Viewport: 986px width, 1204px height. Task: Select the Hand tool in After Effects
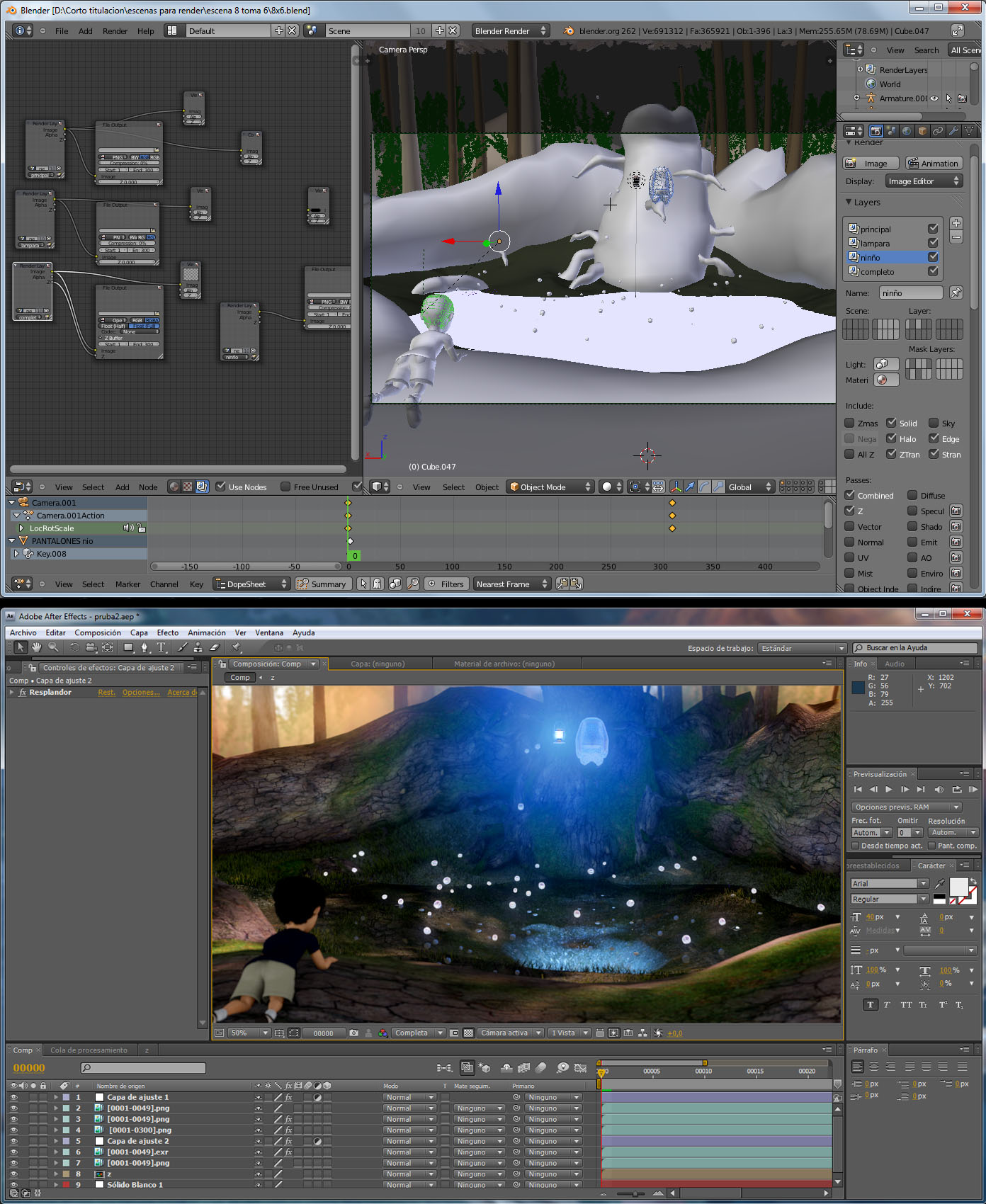click(36, 647)
